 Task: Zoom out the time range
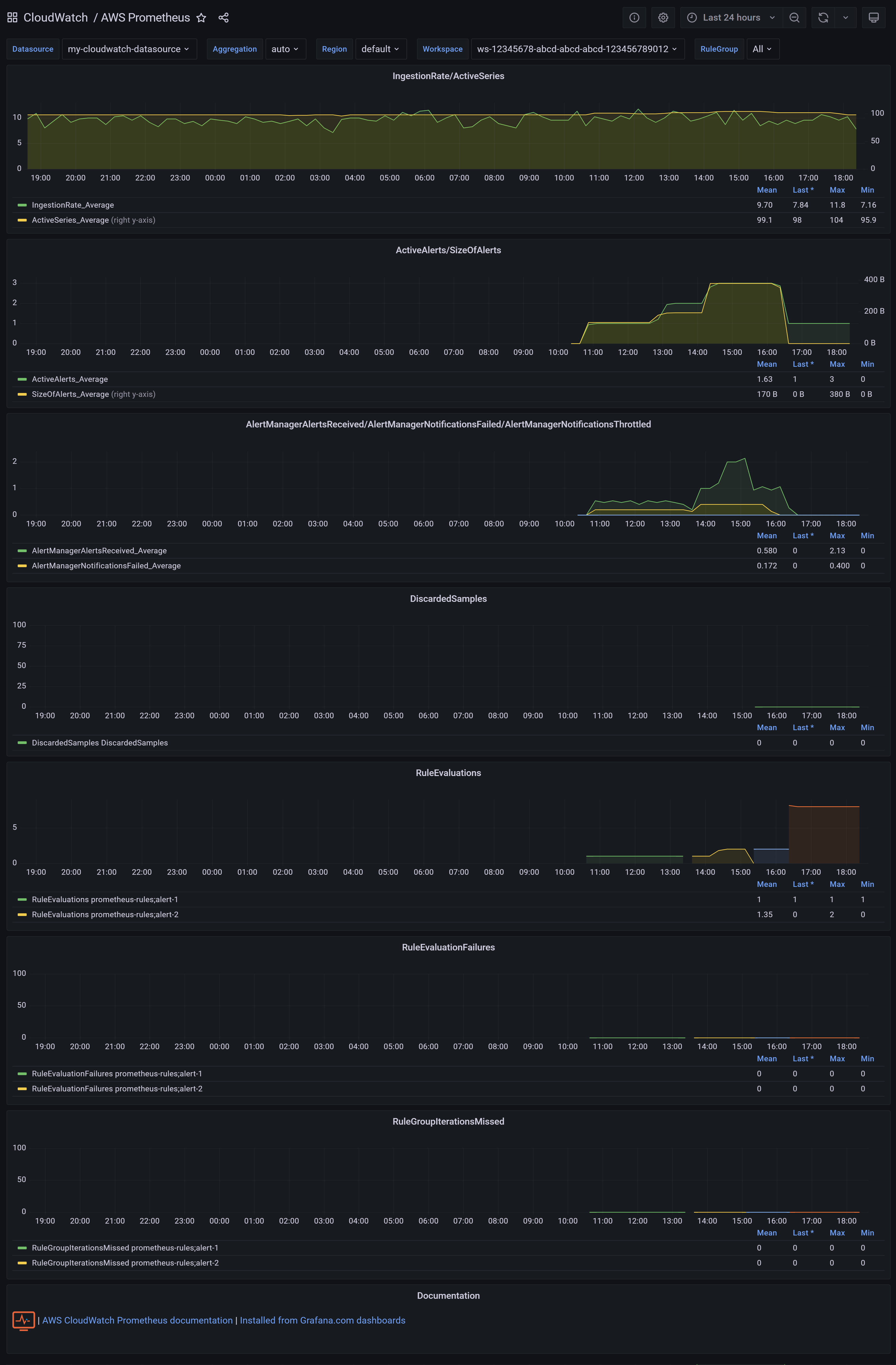coord(794,18)
